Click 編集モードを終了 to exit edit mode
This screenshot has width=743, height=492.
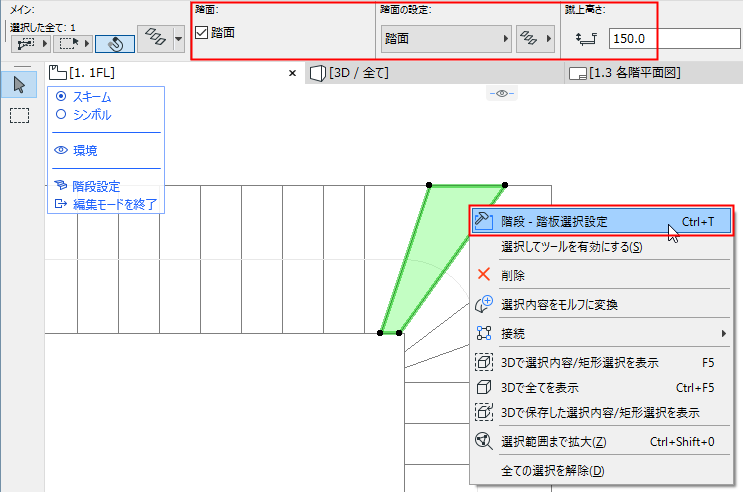click(x=115, y=204)
